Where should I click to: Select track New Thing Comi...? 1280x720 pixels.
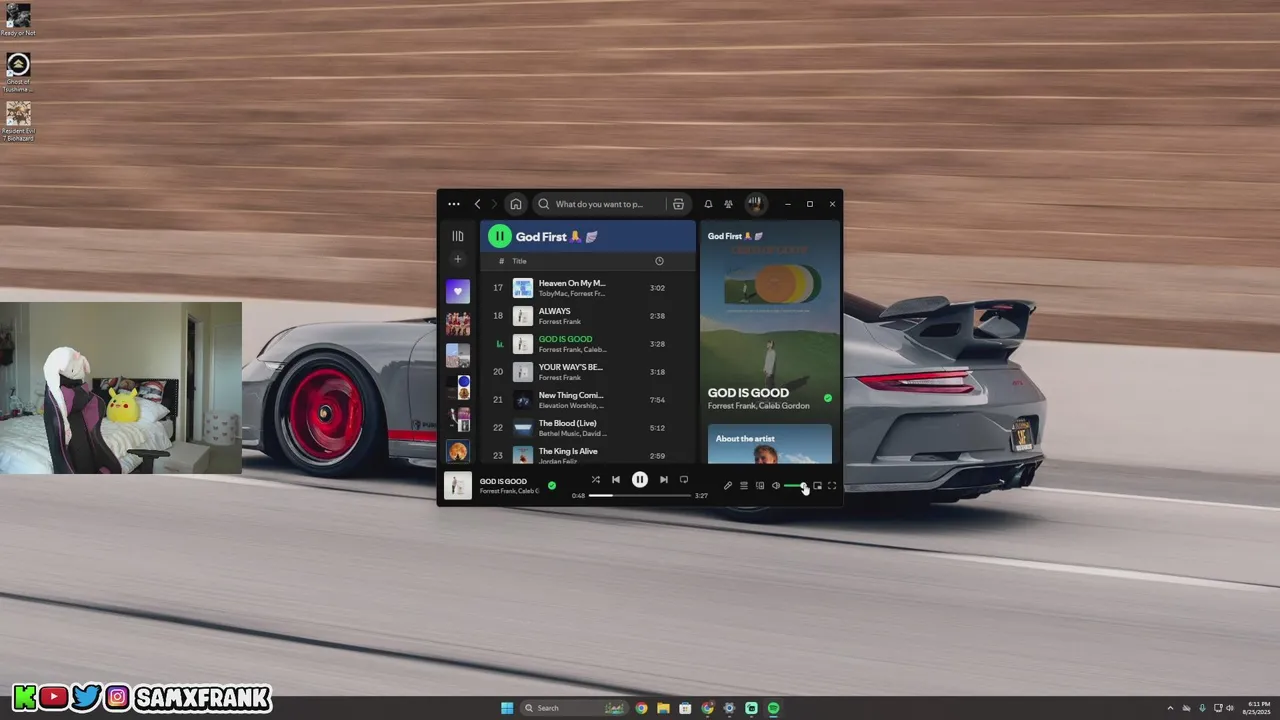point(588,400)
